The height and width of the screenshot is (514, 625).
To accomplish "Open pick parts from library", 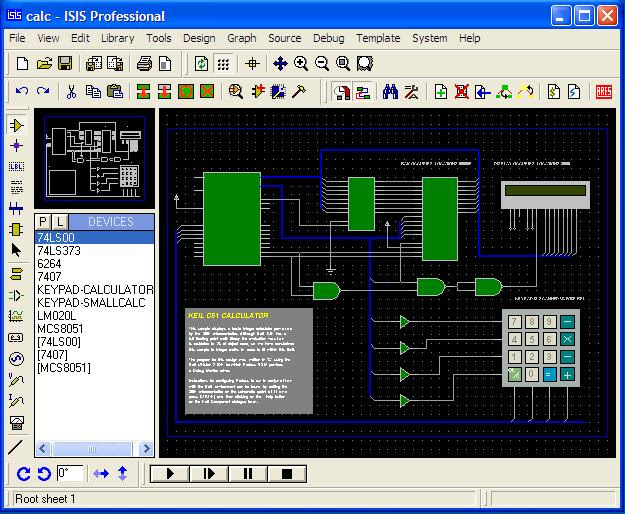I will tap(236, 92).
